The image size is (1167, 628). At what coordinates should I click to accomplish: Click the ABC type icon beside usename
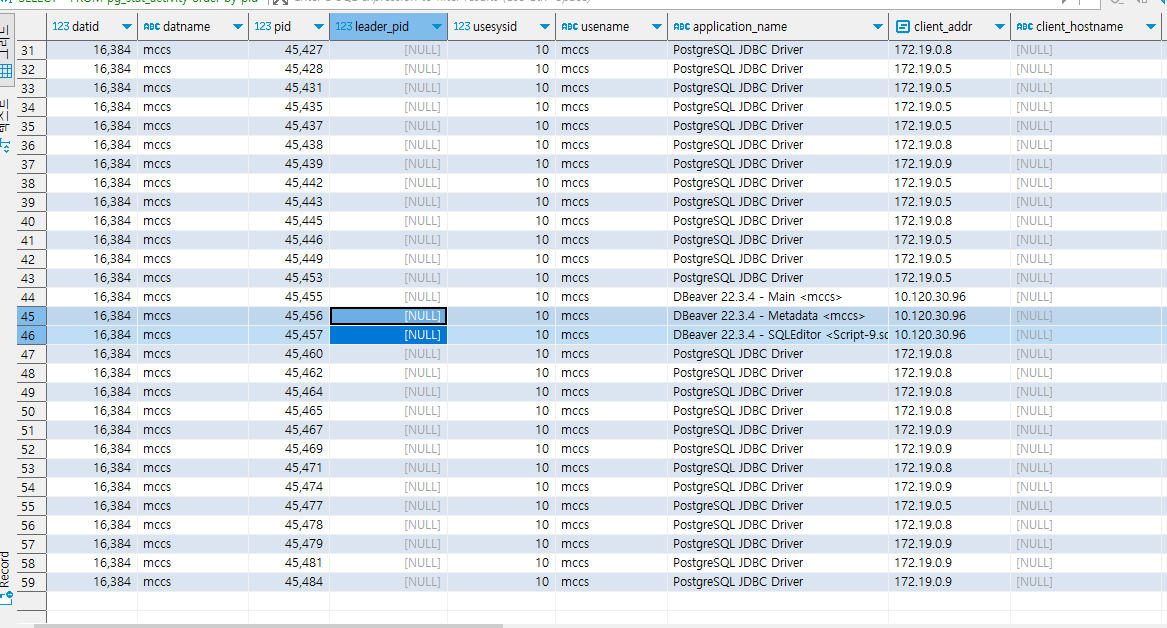569,27
